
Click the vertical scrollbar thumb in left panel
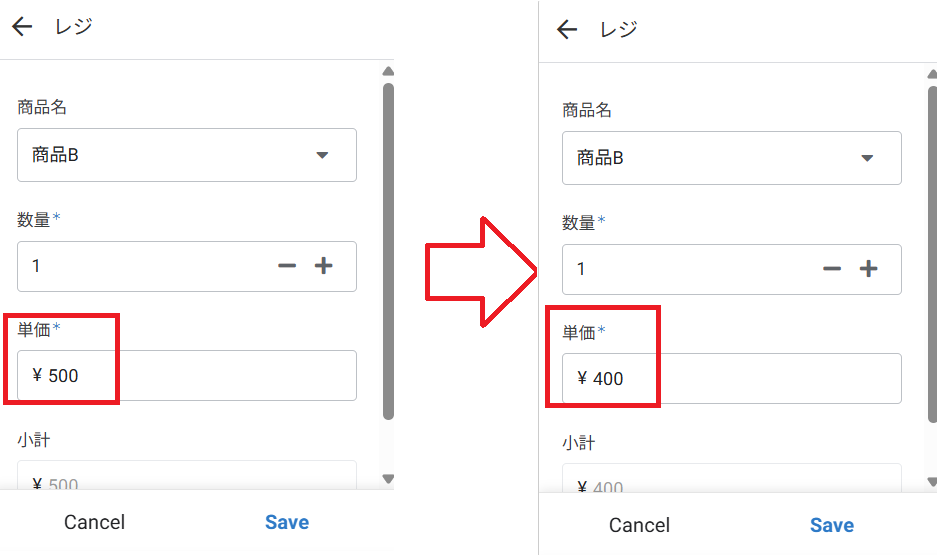[388, 250]
